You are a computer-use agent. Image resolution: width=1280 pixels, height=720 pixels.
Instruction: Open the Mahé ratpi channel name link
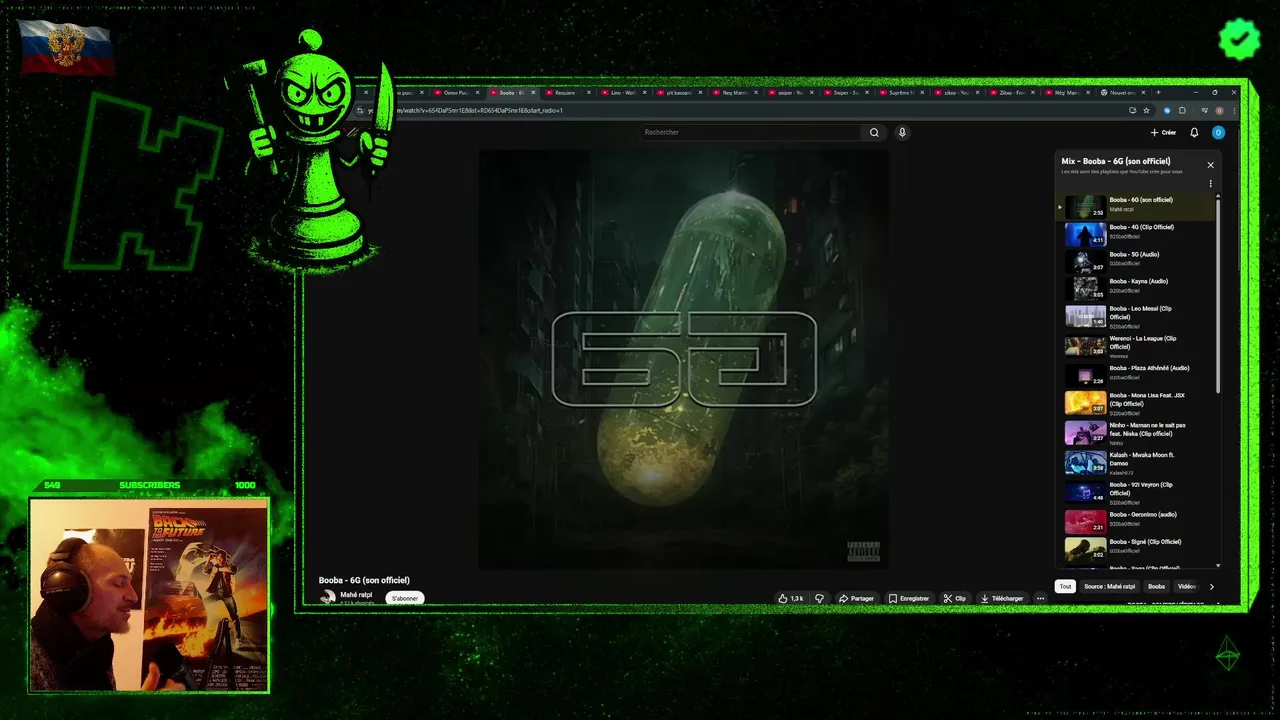click(356, 594)
